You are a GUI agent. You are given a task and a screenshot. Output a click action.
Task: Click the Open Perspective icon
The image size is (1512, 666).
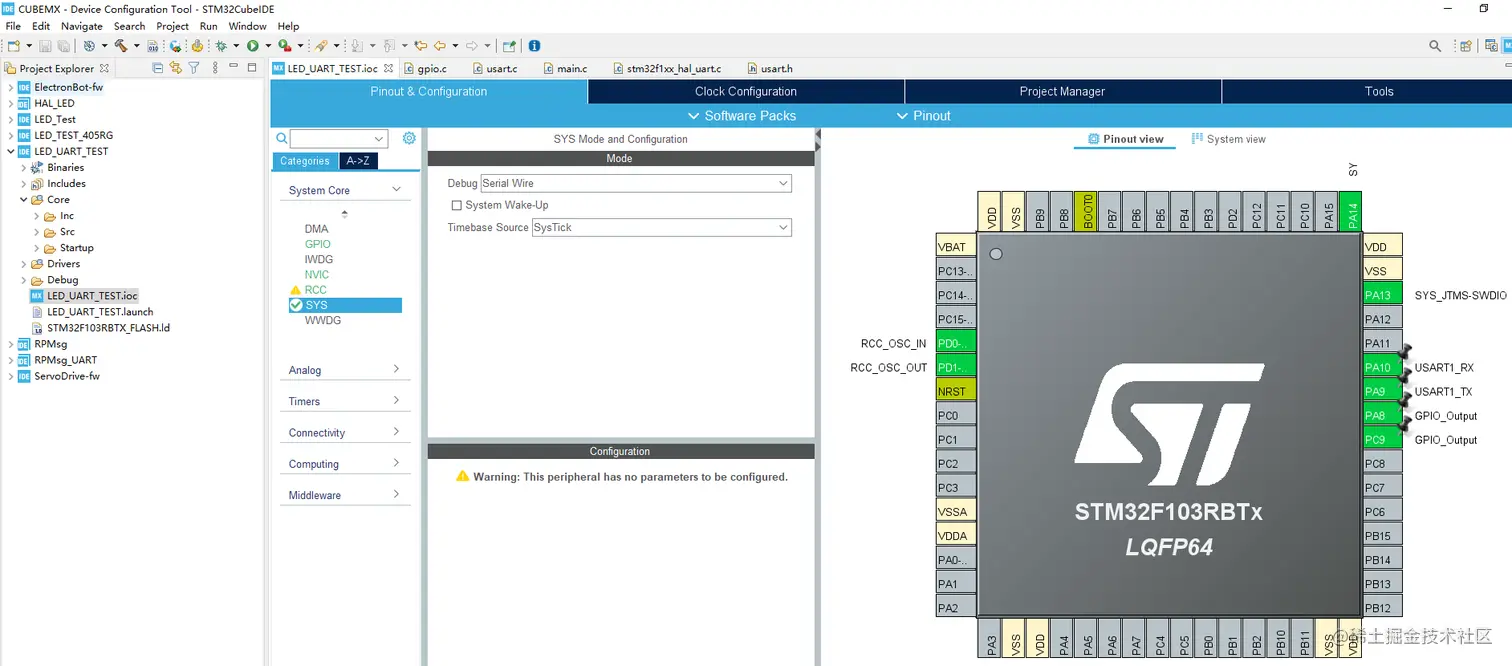(1465, 46)
